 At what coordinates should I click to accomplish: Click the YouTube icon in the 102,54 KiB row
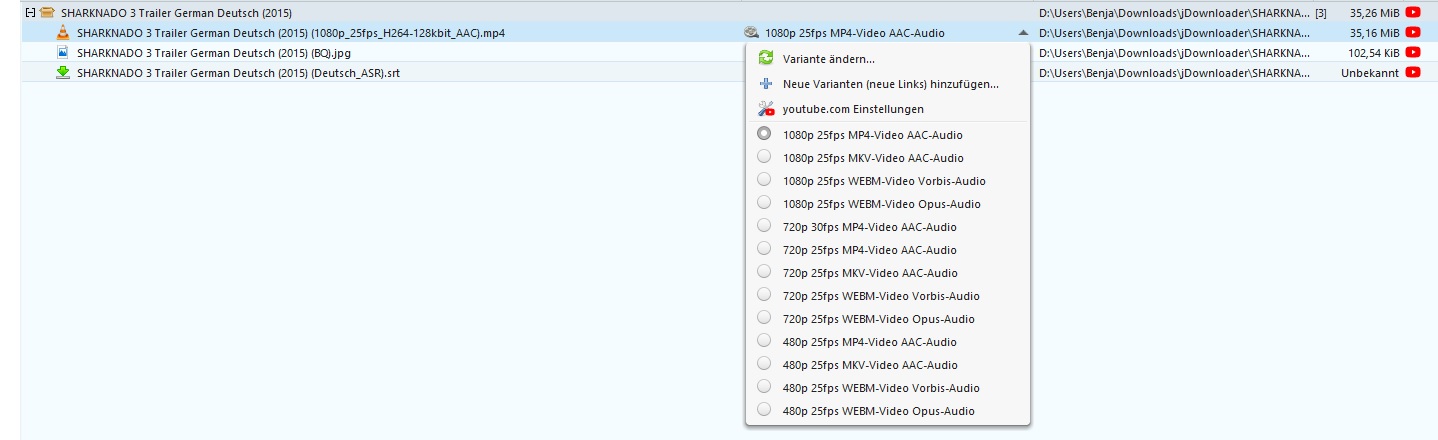coord(1413,52)
